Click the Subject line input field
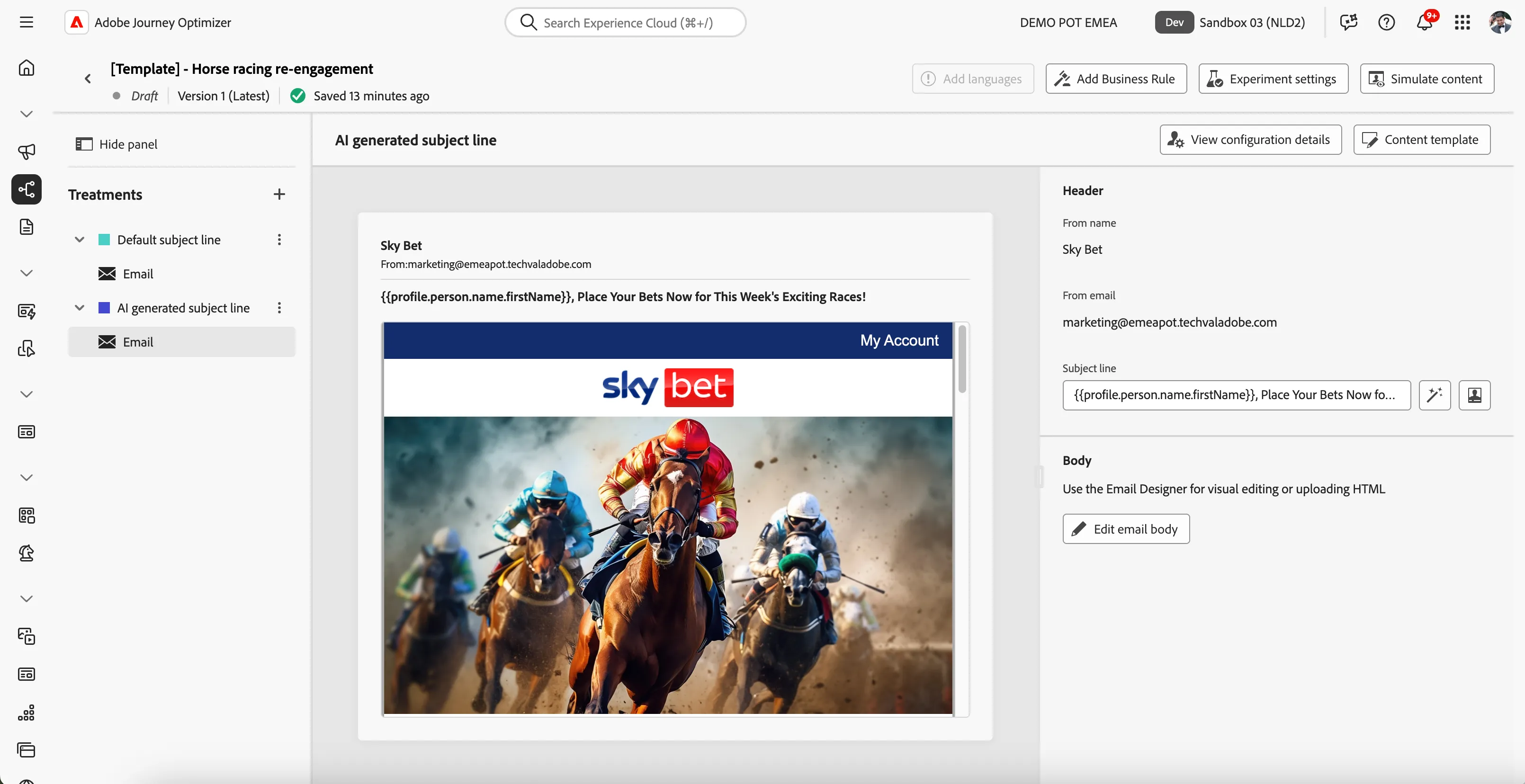Image resolution: width=1525 pixels, height=784 pixels. 1236,395
